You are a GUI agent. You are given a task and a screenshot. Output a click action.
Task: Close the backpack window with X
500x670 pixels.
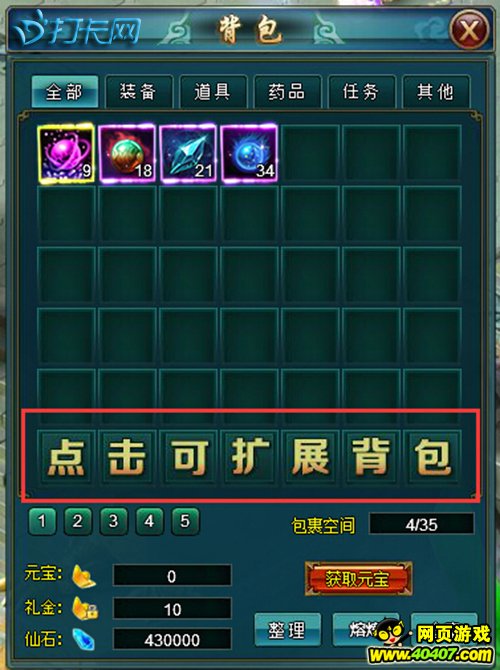pos(469,30)
